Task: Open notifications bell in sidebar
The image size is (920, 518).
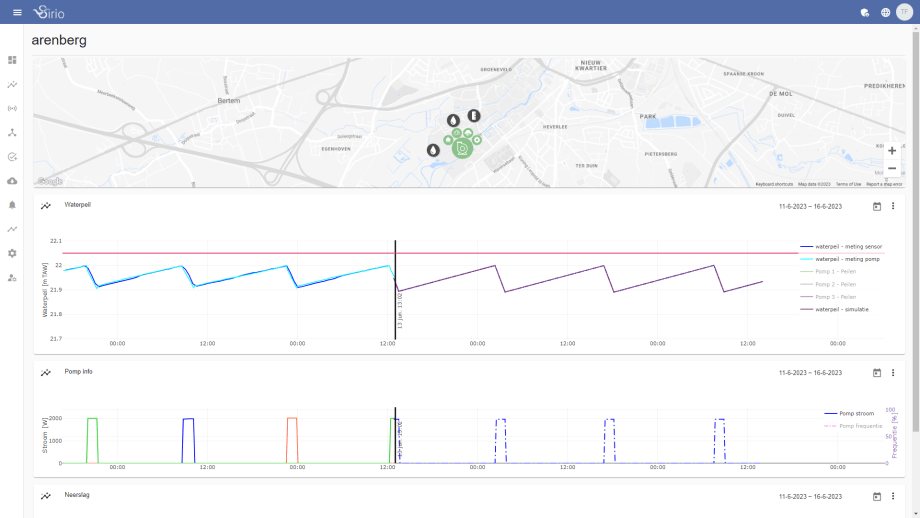Action: point(12,205)
